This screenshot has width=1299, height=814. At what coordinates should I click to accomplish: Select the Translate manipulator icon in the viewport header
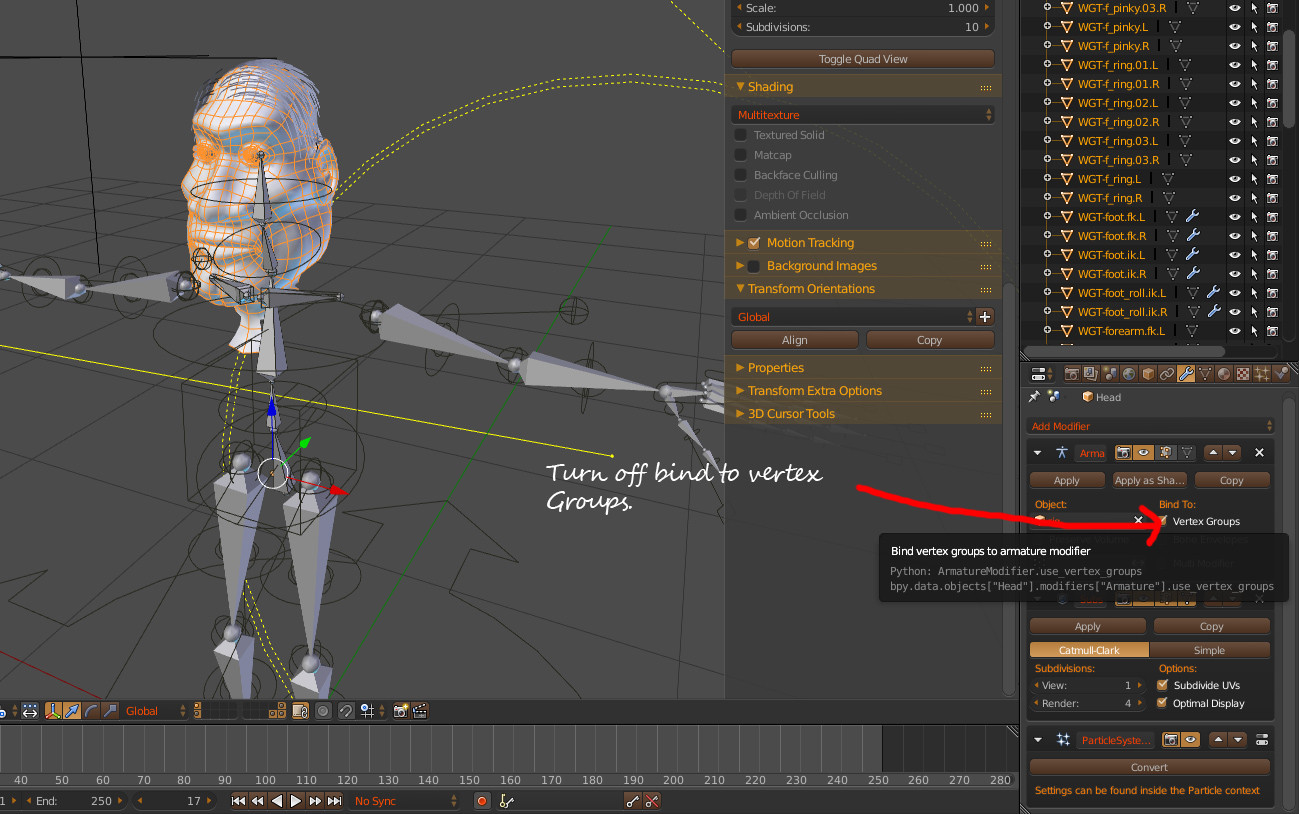[x=72, y=711]
